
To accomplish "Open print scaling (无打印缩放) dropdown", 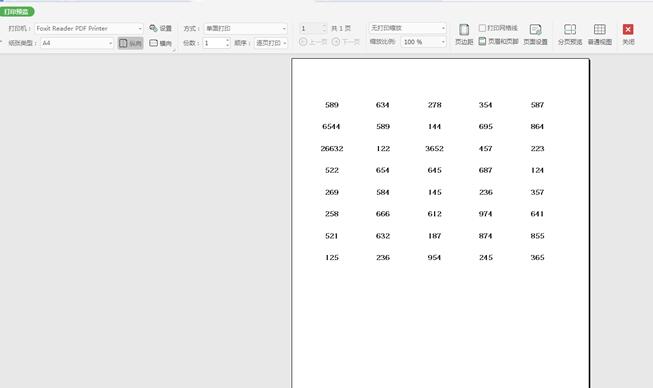I will coord(407,28).
